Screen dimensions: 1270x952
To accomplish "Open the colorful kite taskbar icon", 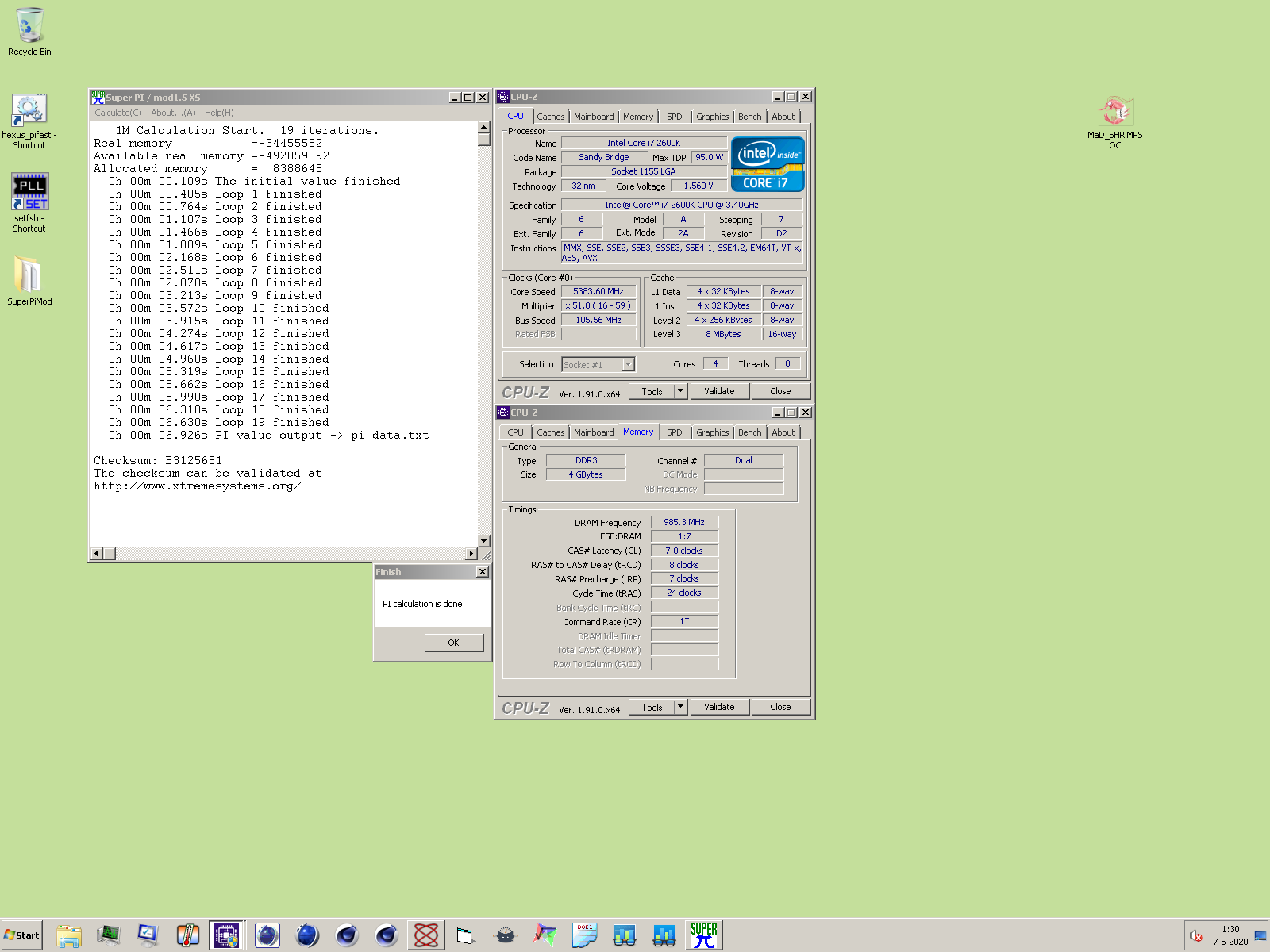I will (545, 935).
